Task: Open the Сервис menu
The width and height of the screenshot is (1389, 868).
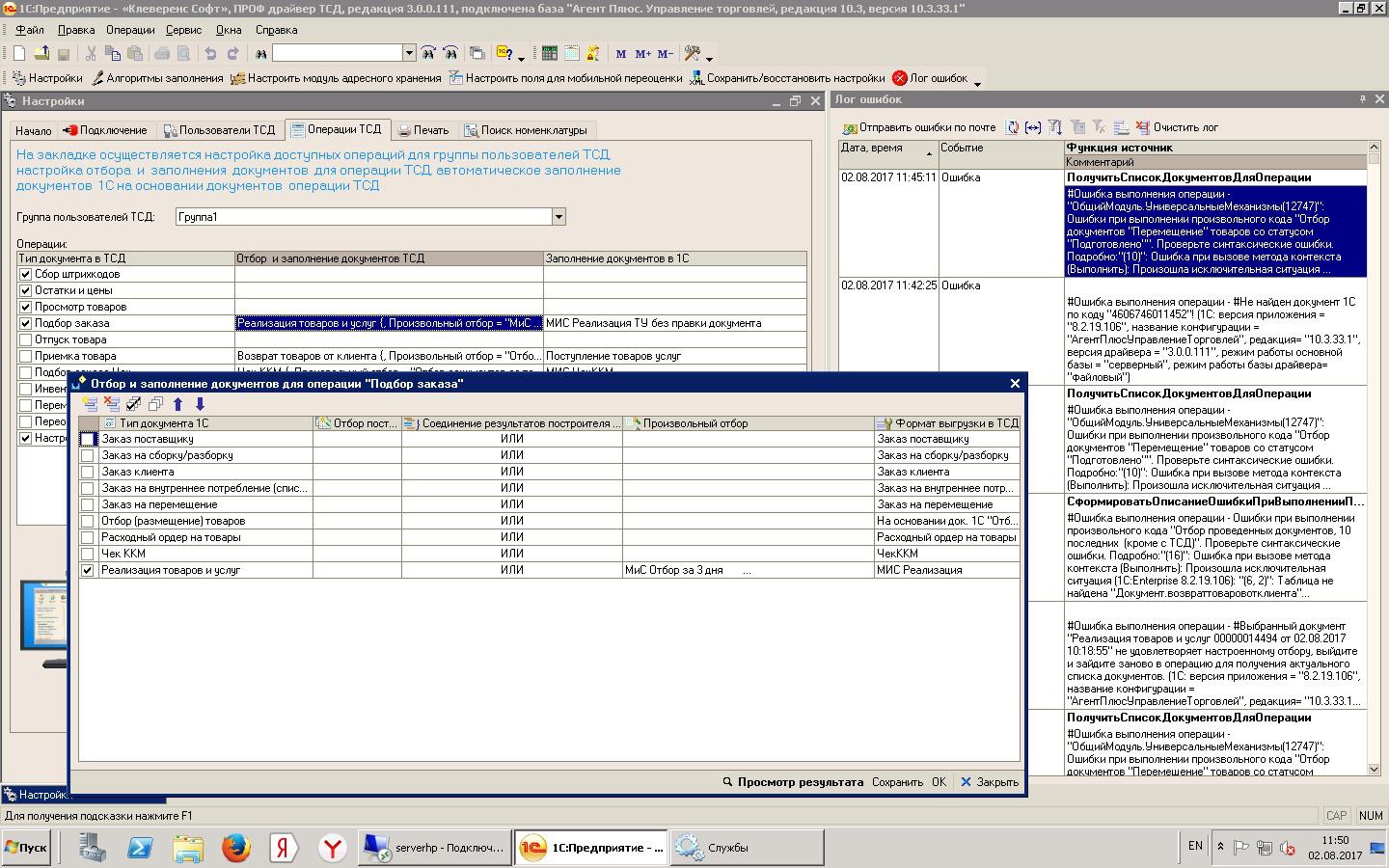Action: [x=184, y=30]
